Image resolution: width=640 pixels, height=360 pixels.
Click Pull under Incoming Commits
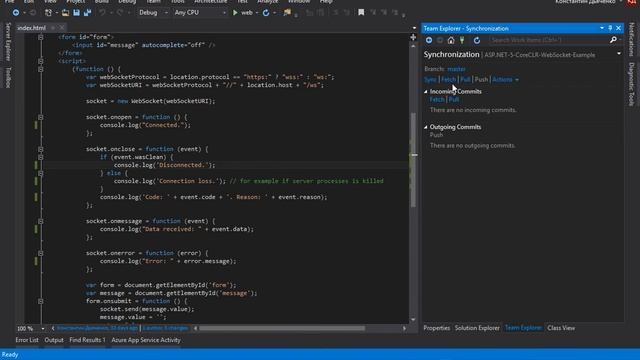(x=453, y=100)
